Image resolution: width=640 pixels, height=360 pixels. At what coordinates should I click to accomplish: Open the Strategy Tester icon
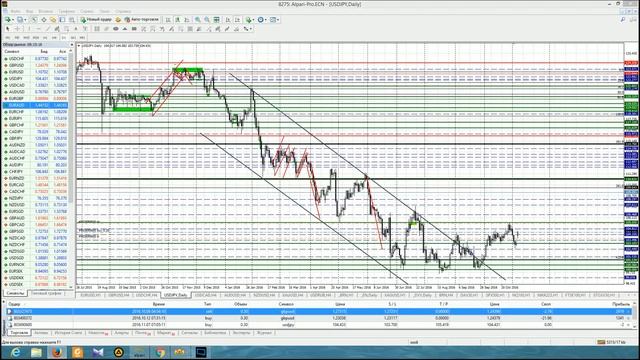click(x=71, y=20)
